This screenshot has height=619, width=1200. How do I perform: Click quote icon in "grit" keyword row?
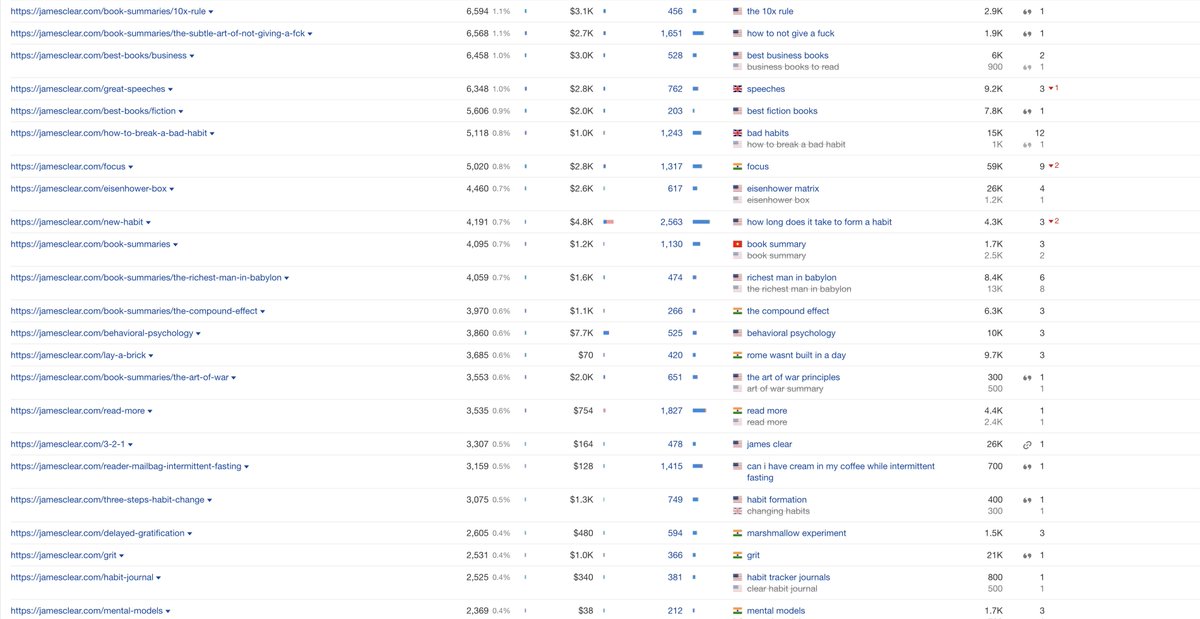(1026, 556)
